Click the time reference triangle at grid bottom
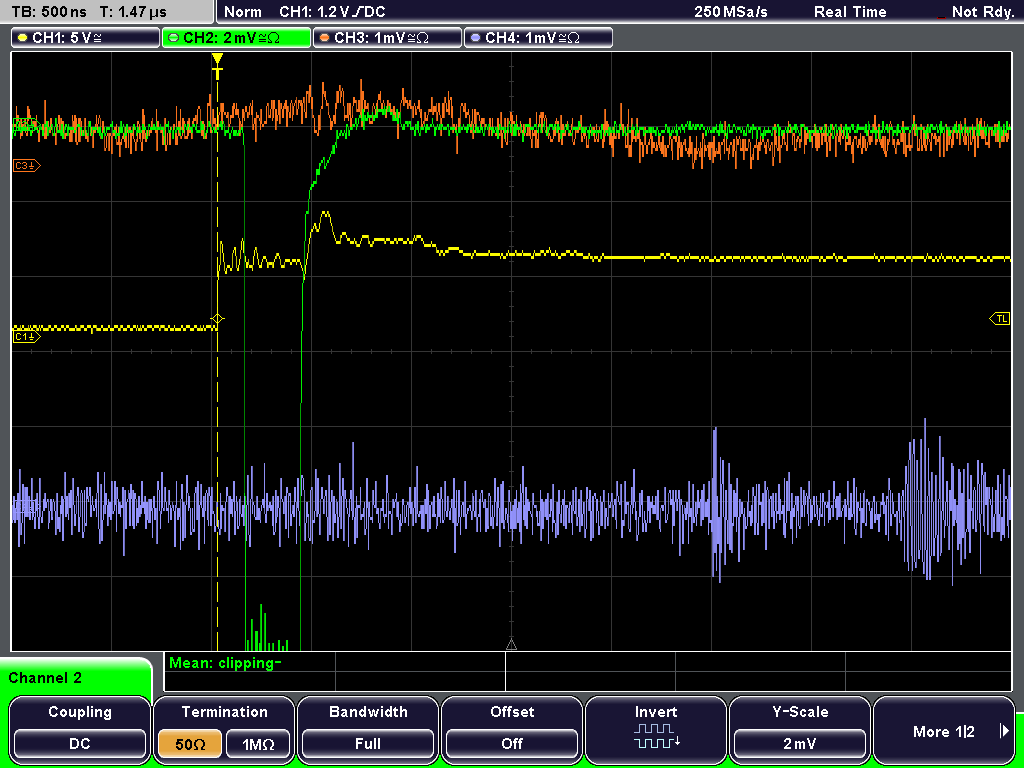The height and width of the screenshot is (768, 1024). [x=511, y=645]
